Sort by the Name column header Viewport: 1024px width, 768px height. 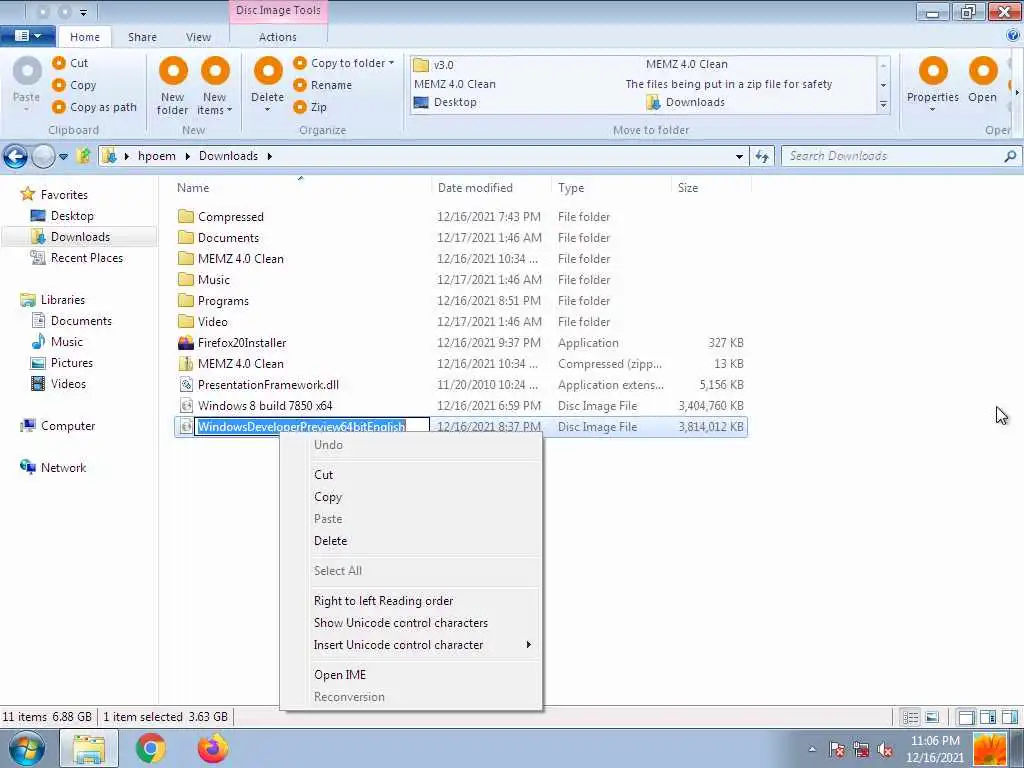click(x=193, y=188)
